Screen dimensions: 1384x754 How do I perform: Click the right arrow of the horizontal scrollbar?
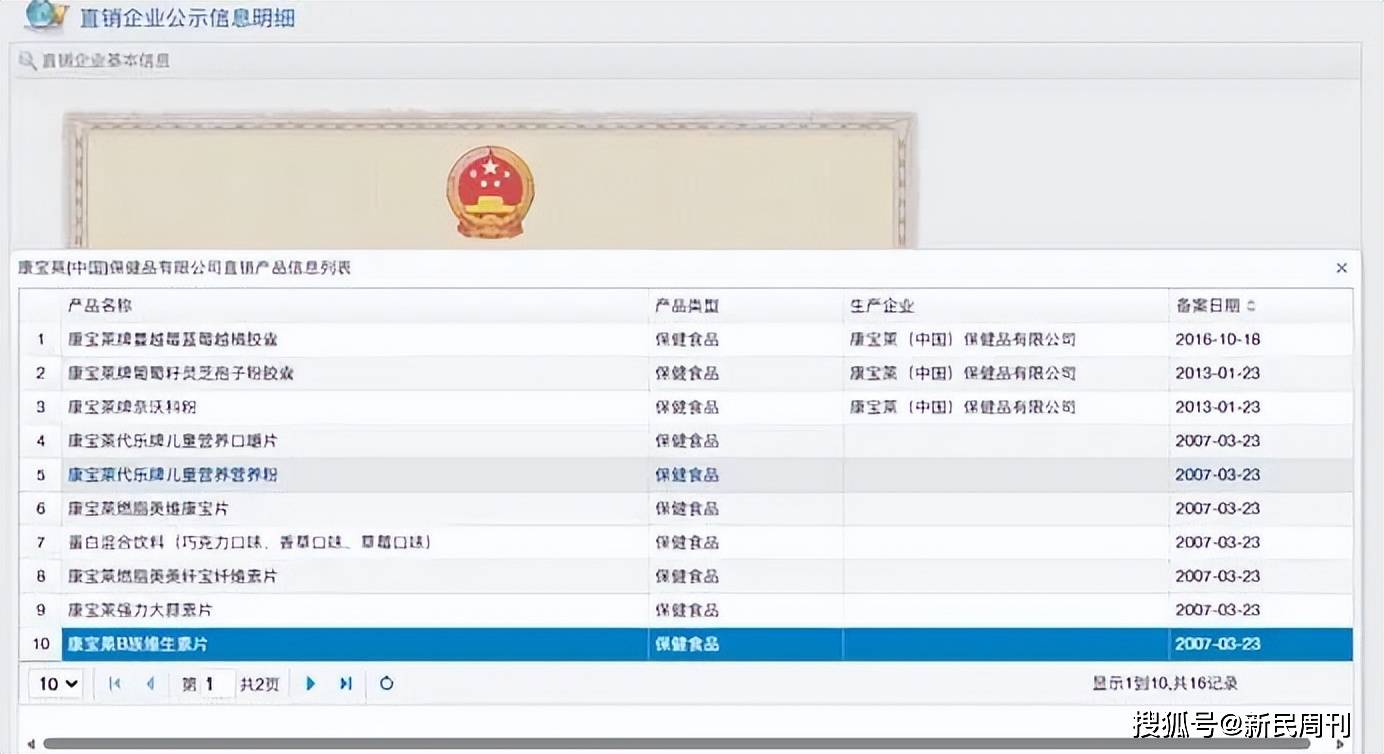(x=1342, y=745)
